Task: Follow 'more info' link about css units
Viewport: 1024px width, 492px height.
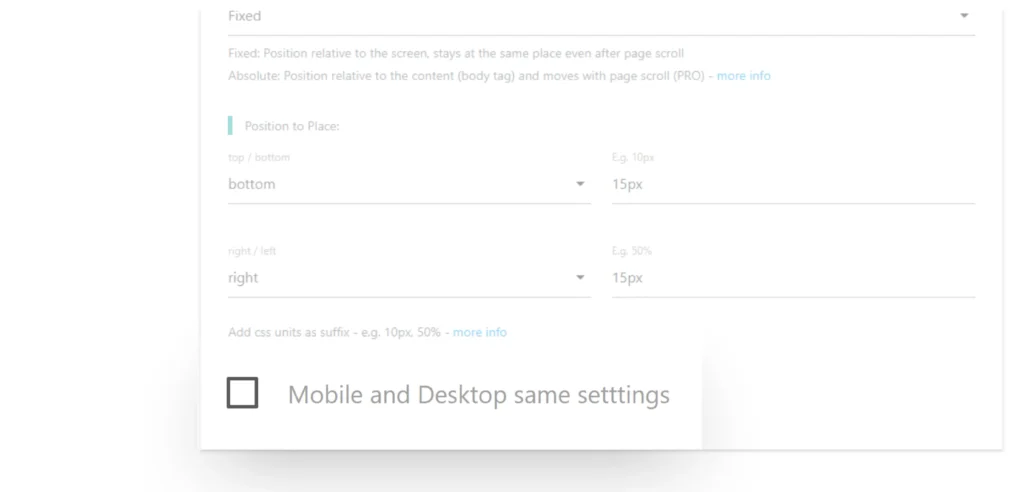Action: click(x=480, y=332)
